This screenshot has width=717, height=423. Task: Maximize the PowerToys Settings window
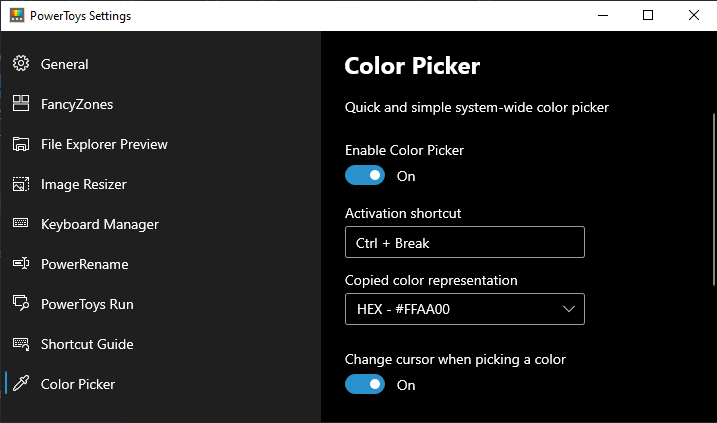coord(648,16)
